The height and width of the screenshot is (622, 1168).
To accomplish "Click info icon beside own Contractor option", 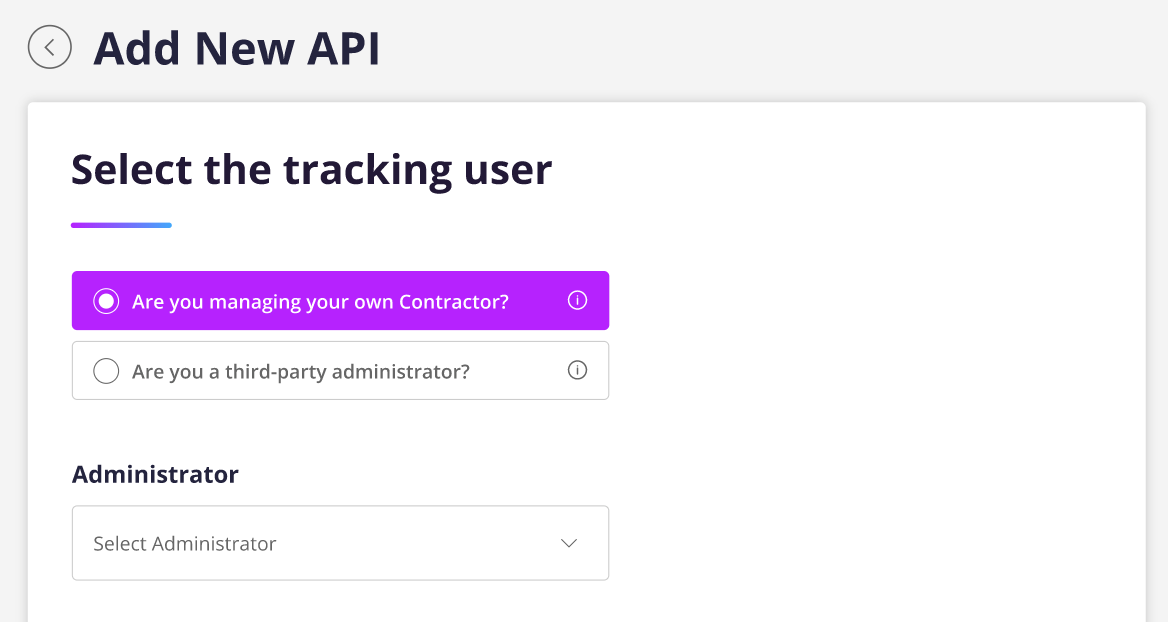I will tap(577, 300).
